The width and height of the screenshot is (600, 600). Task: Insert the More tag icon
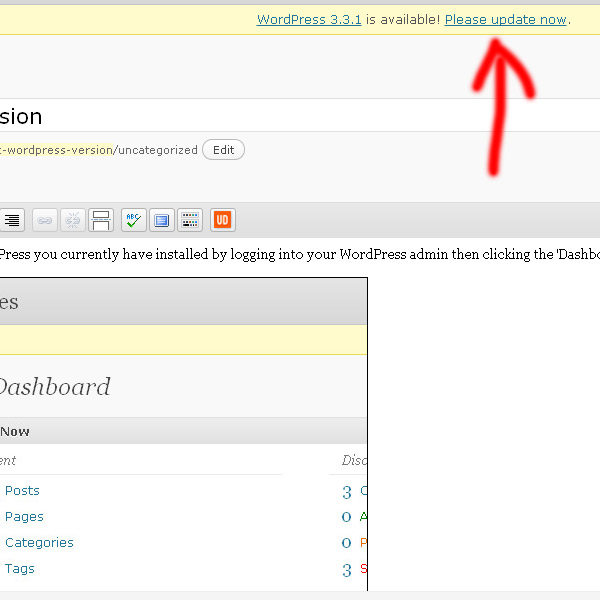tap(101, 220)
